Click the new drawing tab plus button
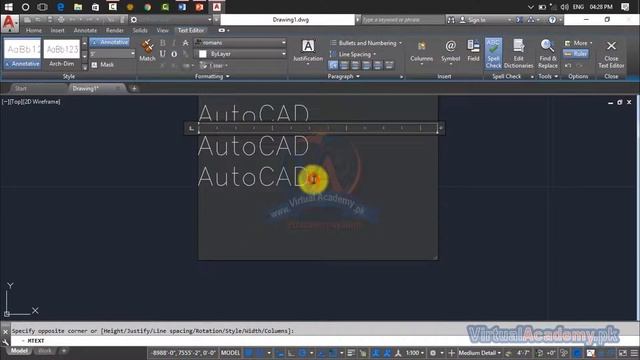 (x=134, y=88)
